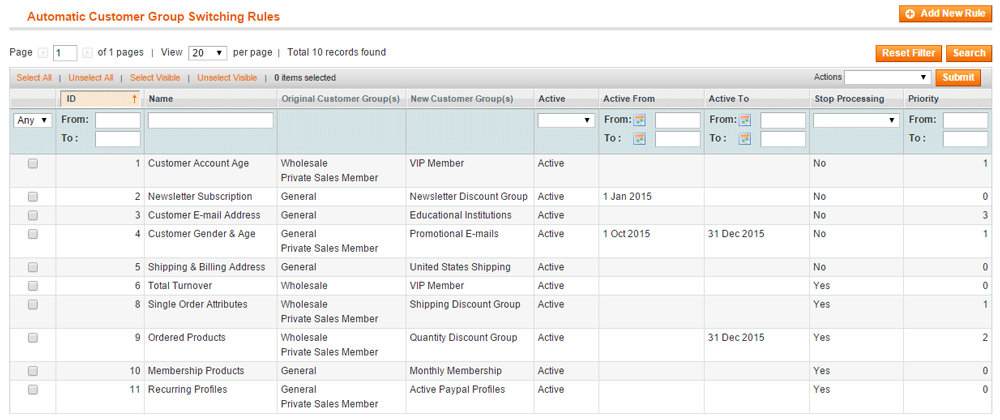The image size is (1000, 420).
Task: Open the Stop Processing filter dropdown
Action: [x=855, y=120]
